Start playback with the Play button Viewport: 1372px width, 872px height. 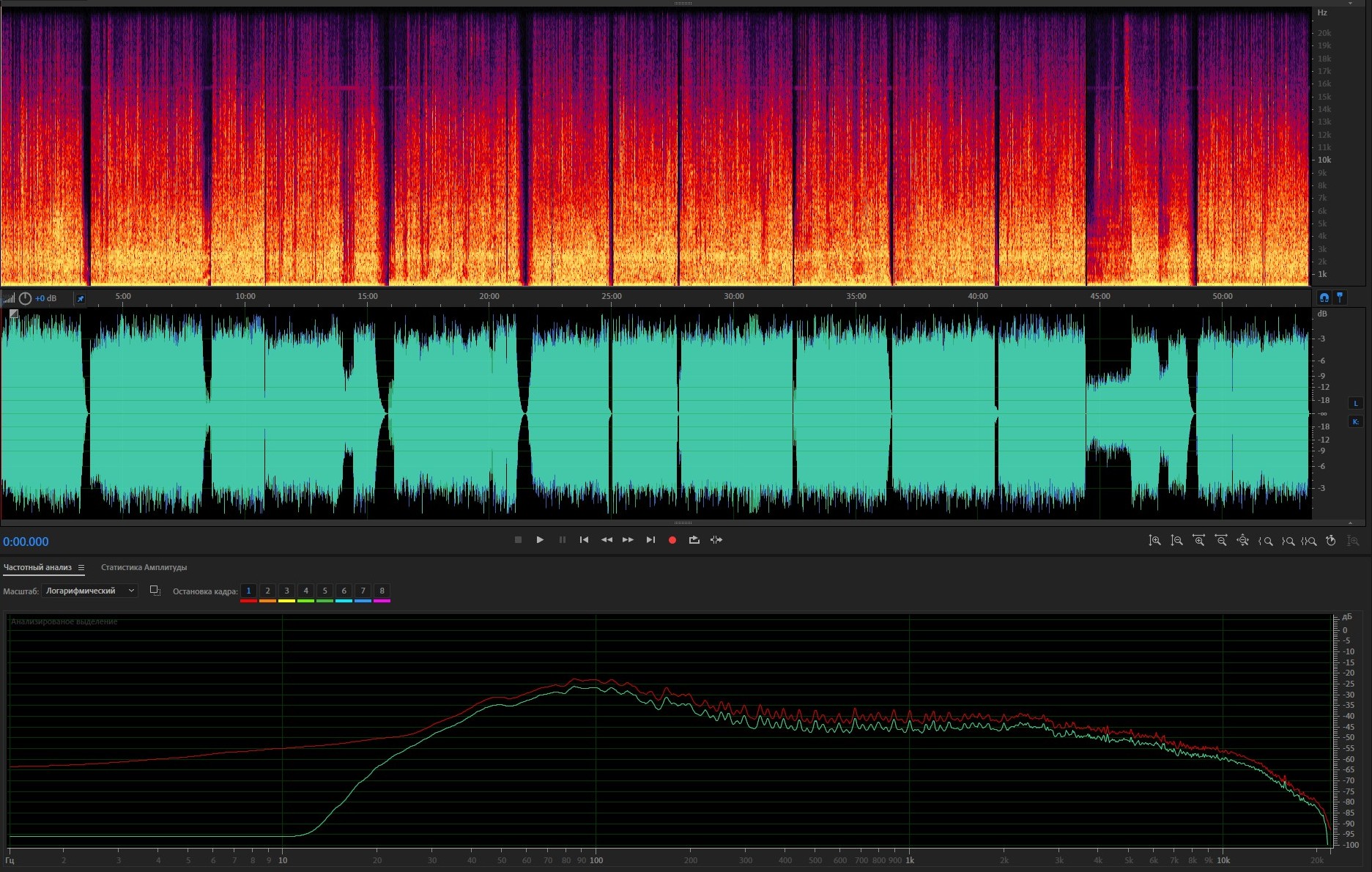tap(540, 540)
